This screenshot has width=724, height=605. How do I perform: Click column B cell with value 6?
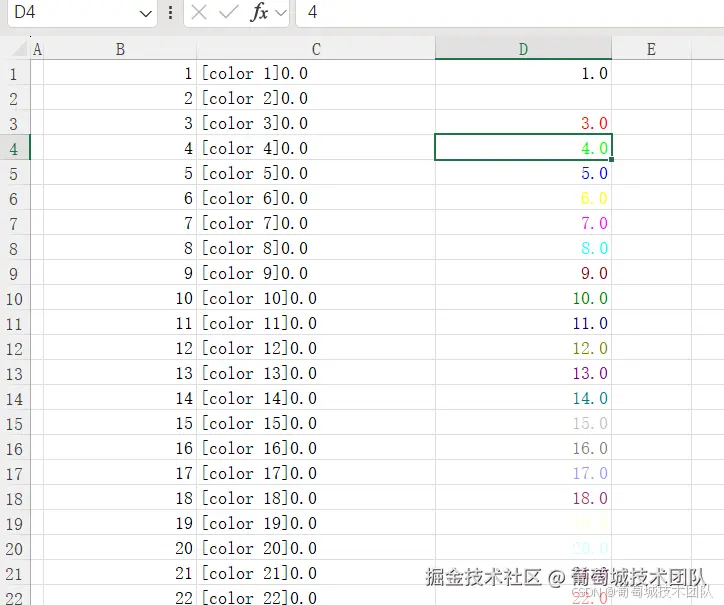[120, 198]
